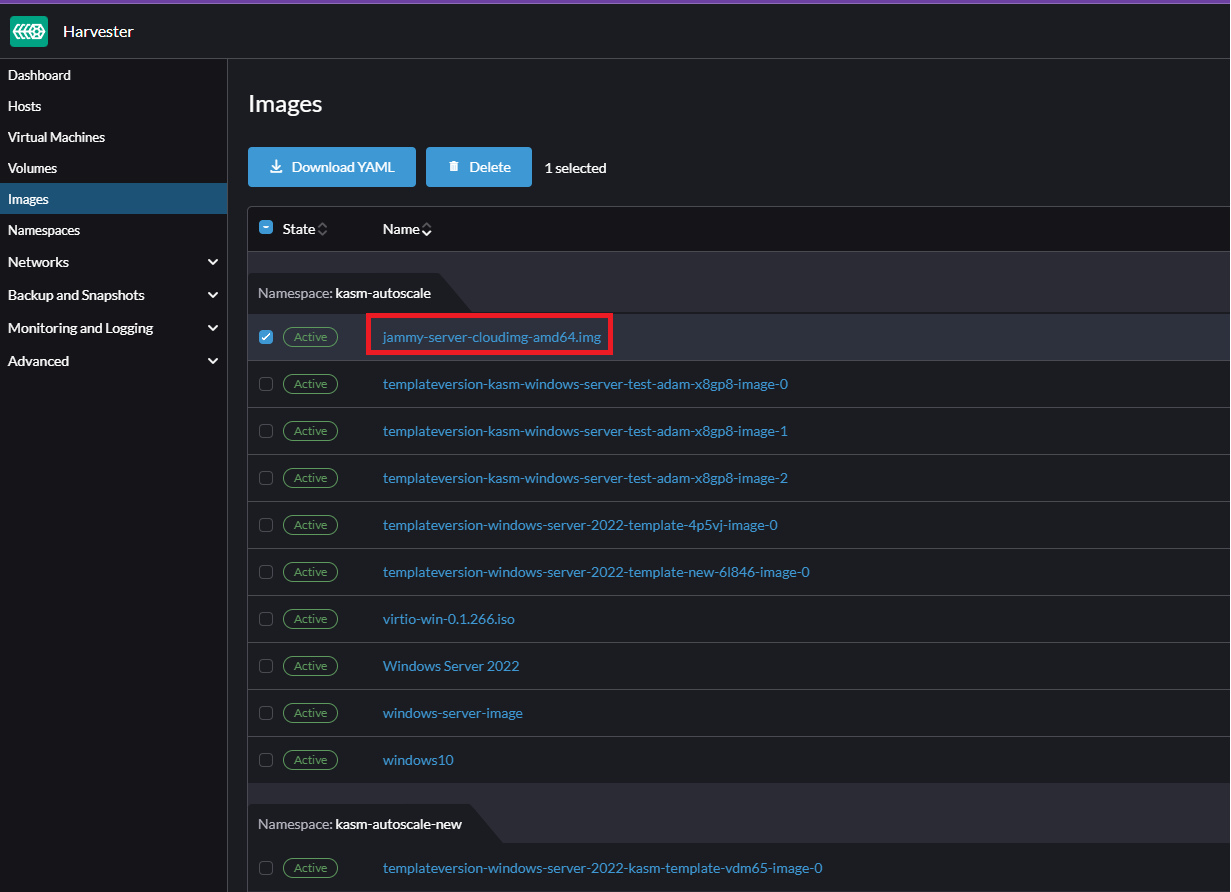Image resolution: width=1231 pixels, height=892 pixels.
Task: Go to Volumes in sidebar
Action: click(33, 168)
